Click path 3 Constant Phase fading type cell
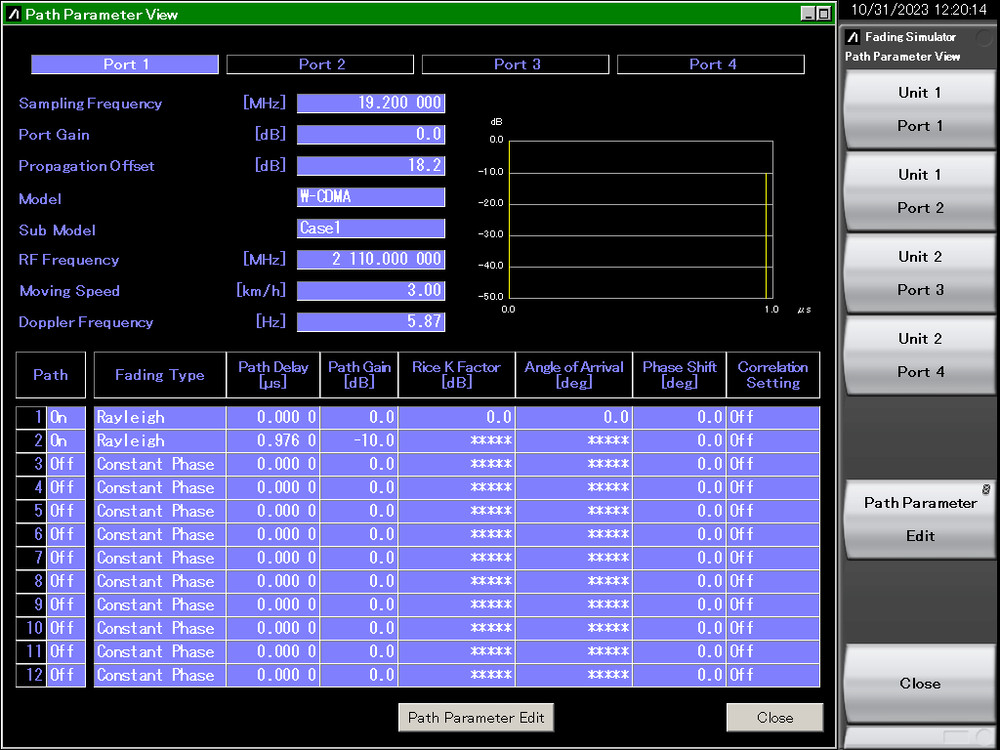The height and width of the screenshot is (750, 1000). click(160, 464)
